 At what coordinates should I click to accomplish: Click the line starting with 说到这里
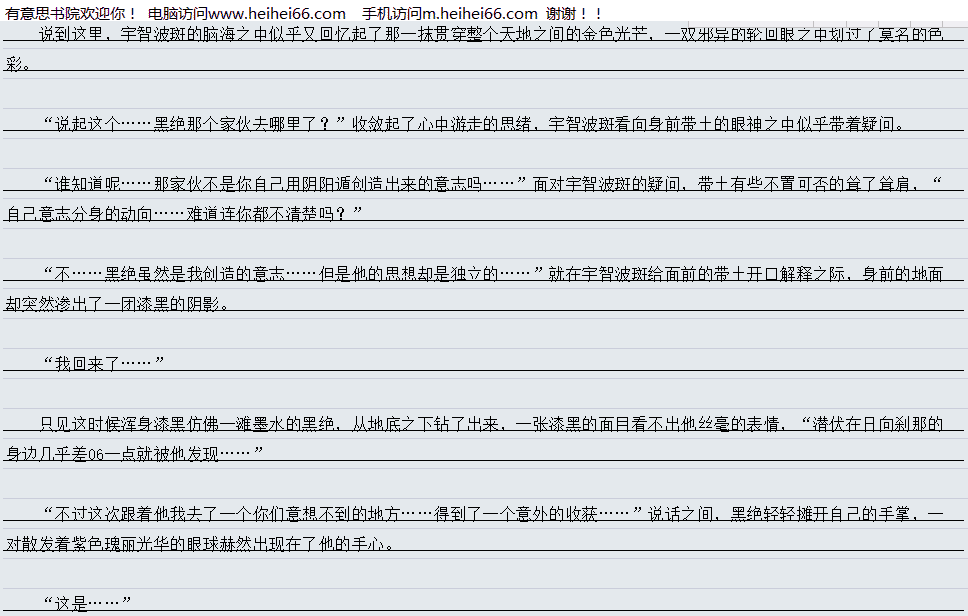tap(490, 35)
